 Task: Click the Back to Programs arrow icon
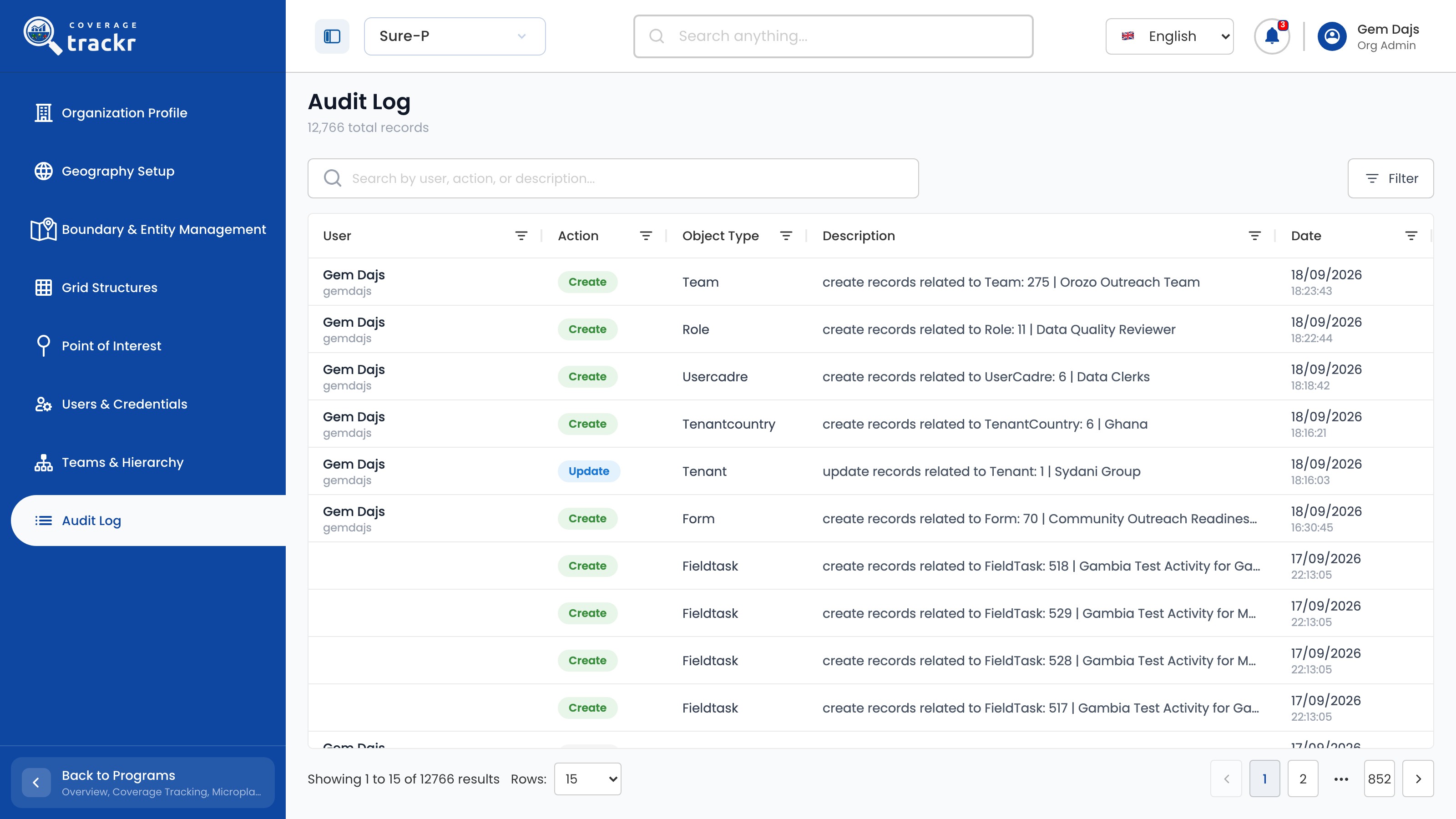[36, 782]
